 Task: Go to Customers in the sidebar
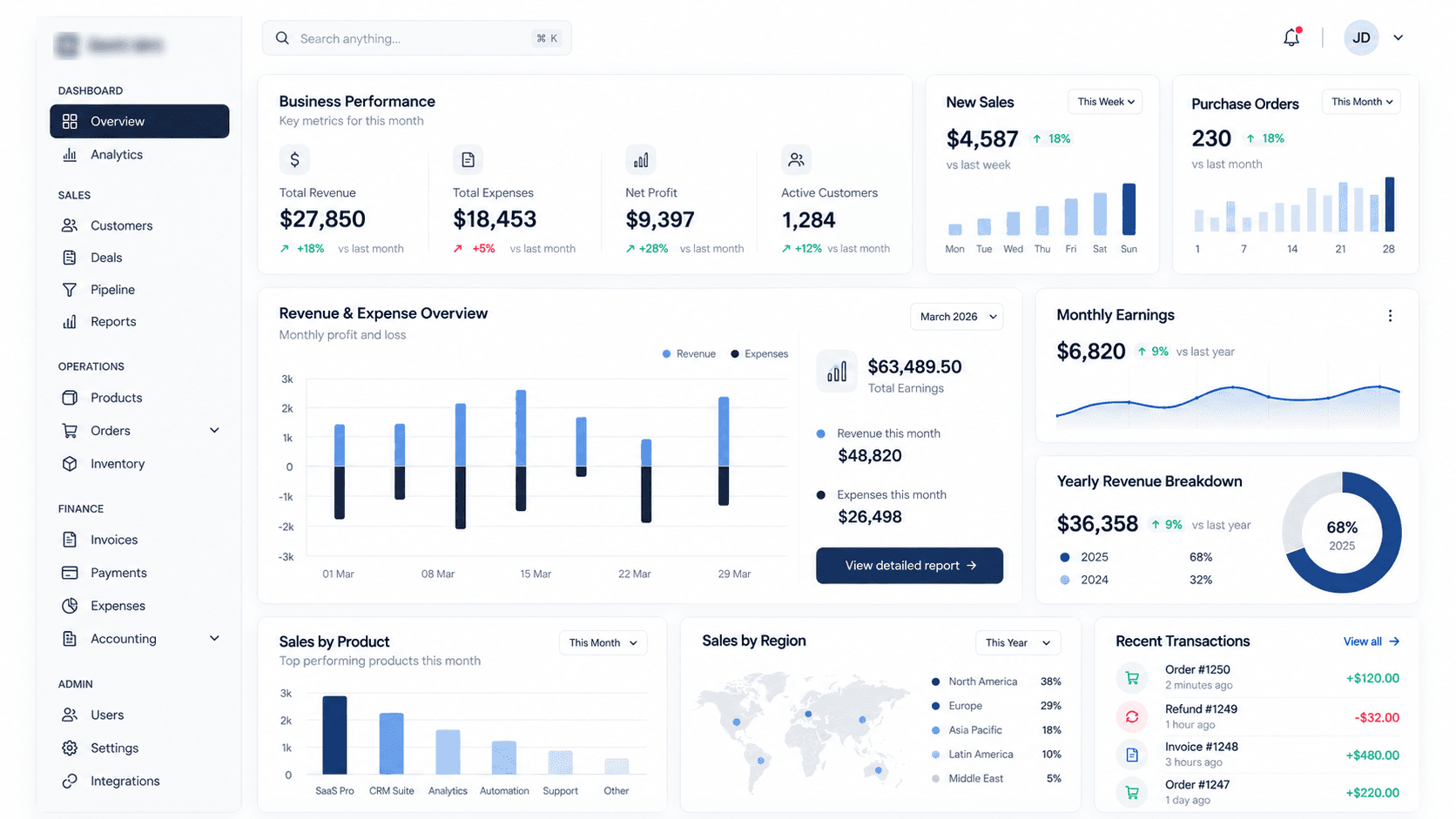[x=139, y=225]
